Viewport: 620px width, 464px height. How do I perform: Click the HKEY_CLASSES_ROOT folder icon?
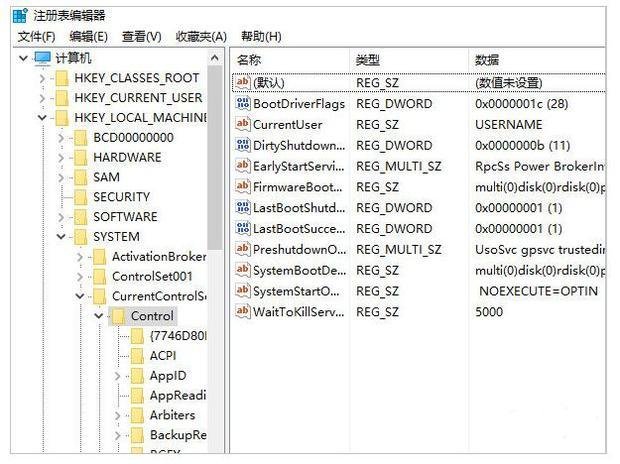[62, 78]
